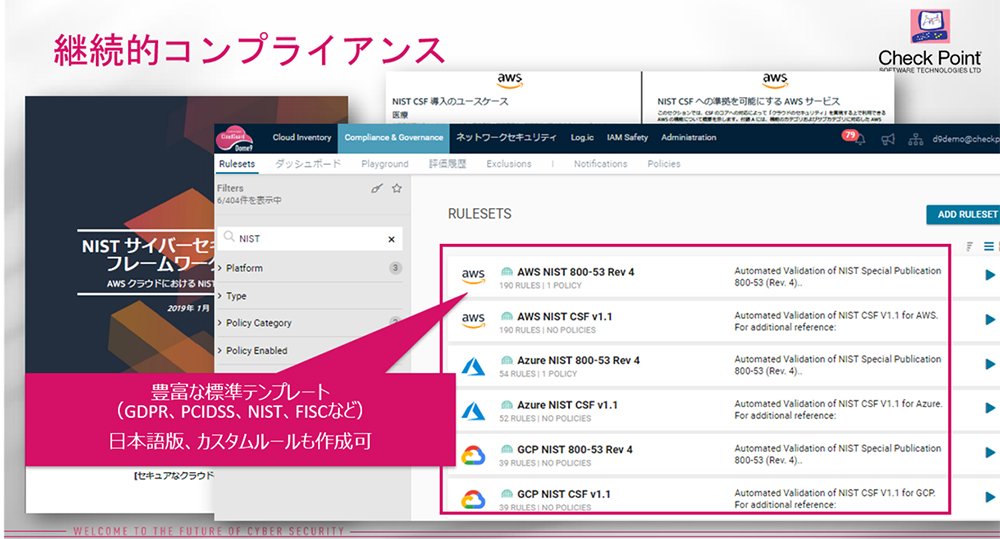Click '6/404件を表示中' filter count text
Screen dimensions: 1000x539
click(249, 200)
